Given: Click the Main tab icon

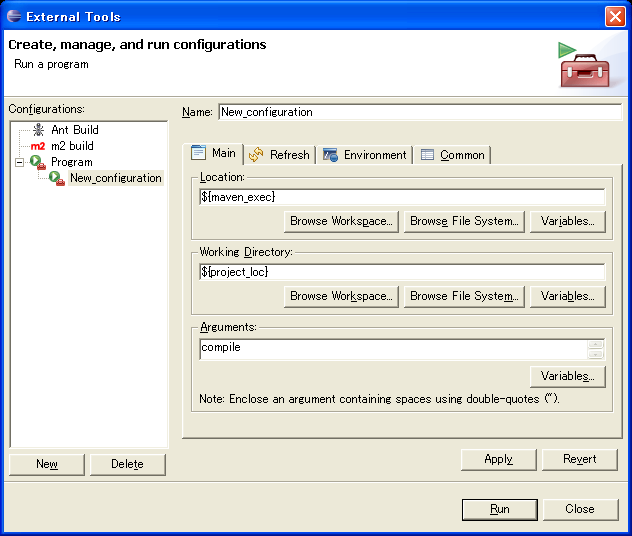Looking at the screenshot, I should coord(199,153).
